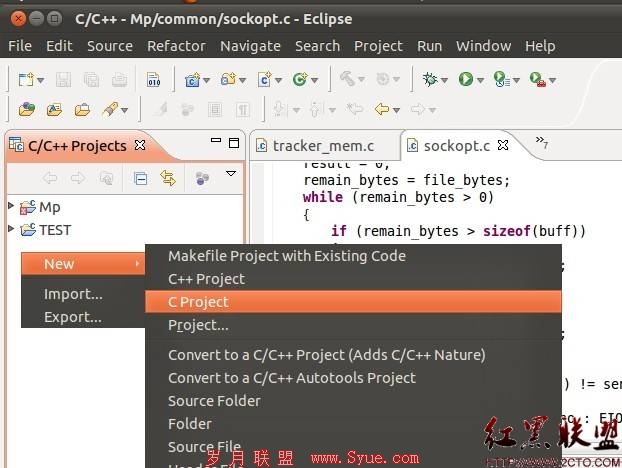Click the Open Task folder icon
The width and height of the screenshot is (622, 468).
pos(82,109)
